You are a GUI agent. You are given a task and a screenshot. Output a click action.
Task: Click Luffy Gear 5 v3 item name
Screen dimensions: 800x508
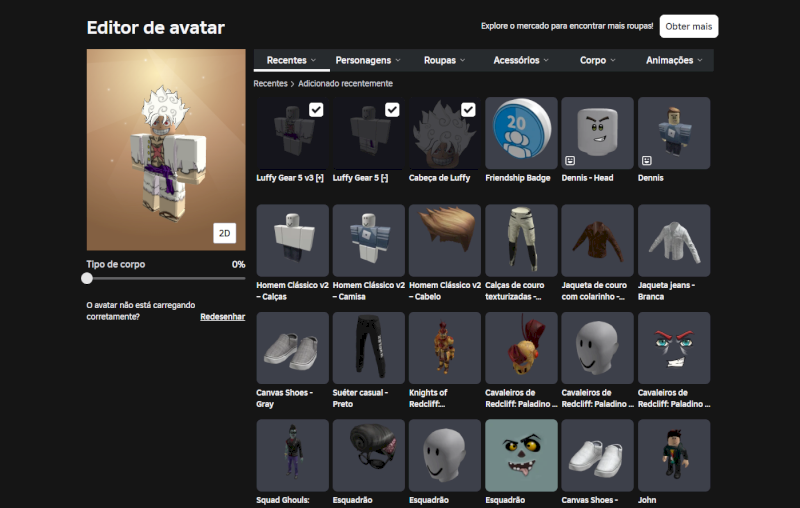(290, 178)
